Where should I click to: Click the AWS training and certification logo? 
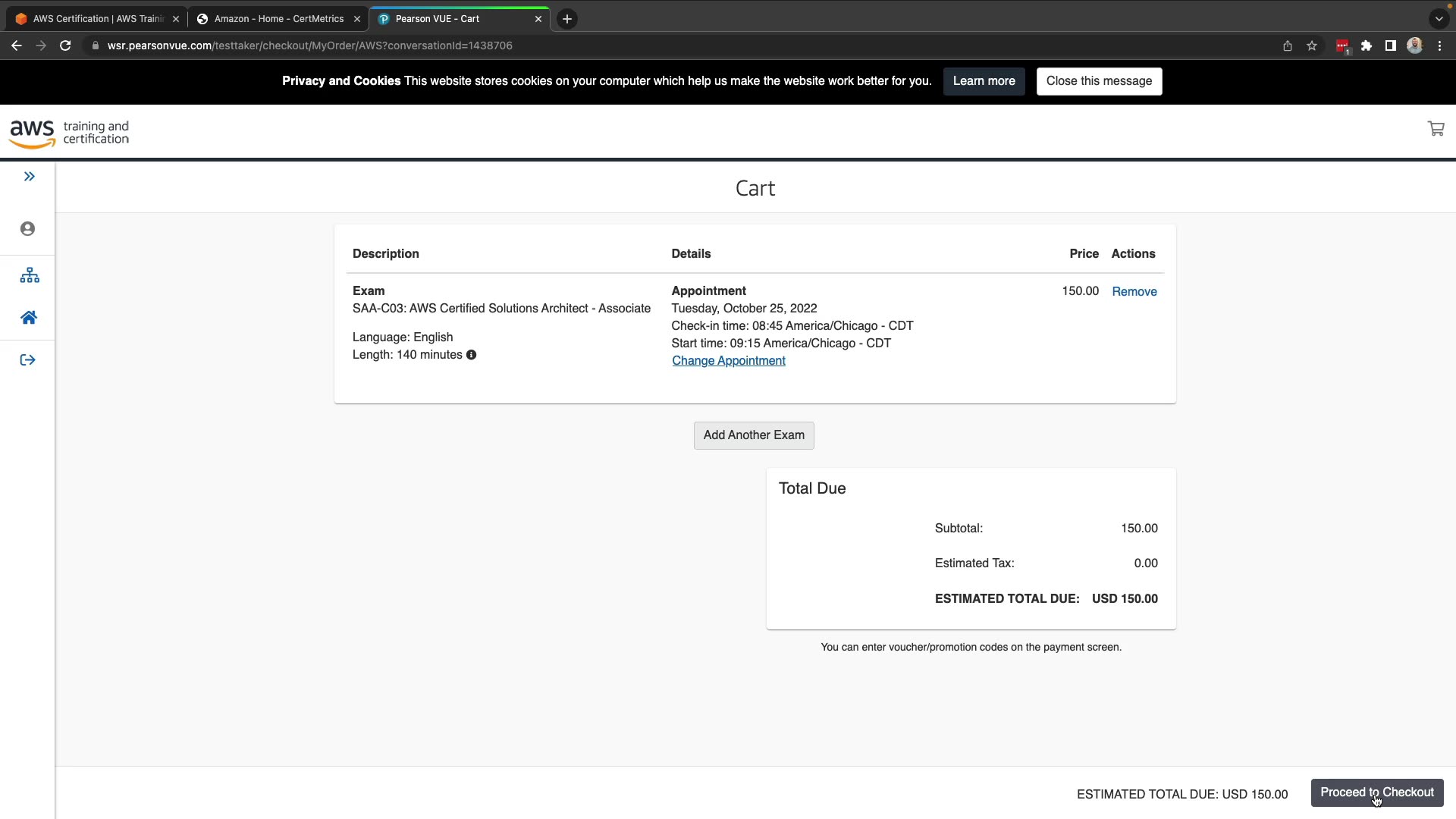click(x=69, y=133)
